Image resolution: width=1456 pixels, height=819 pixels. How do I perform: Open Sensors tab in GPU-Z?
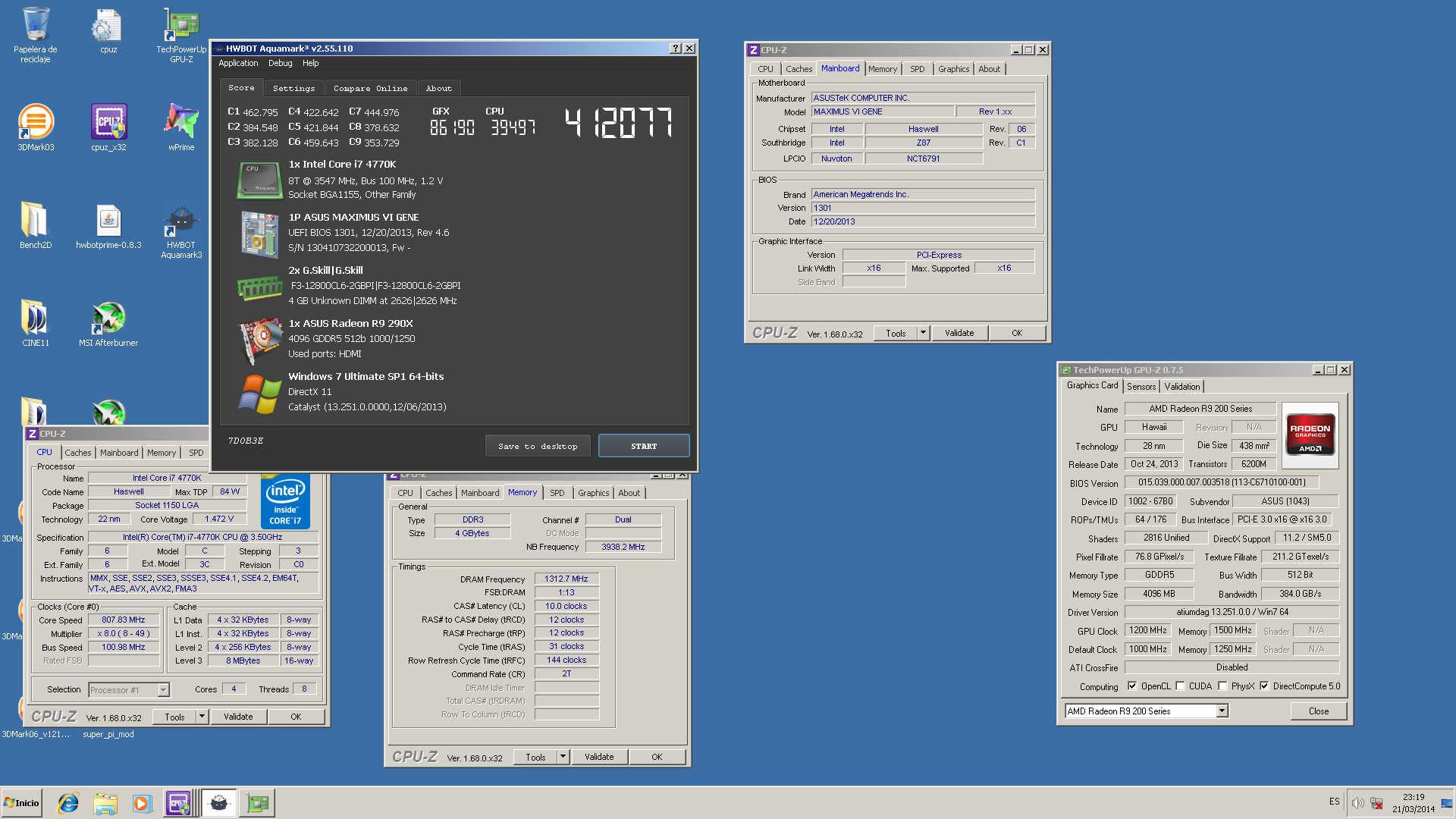coord(1141,387)
